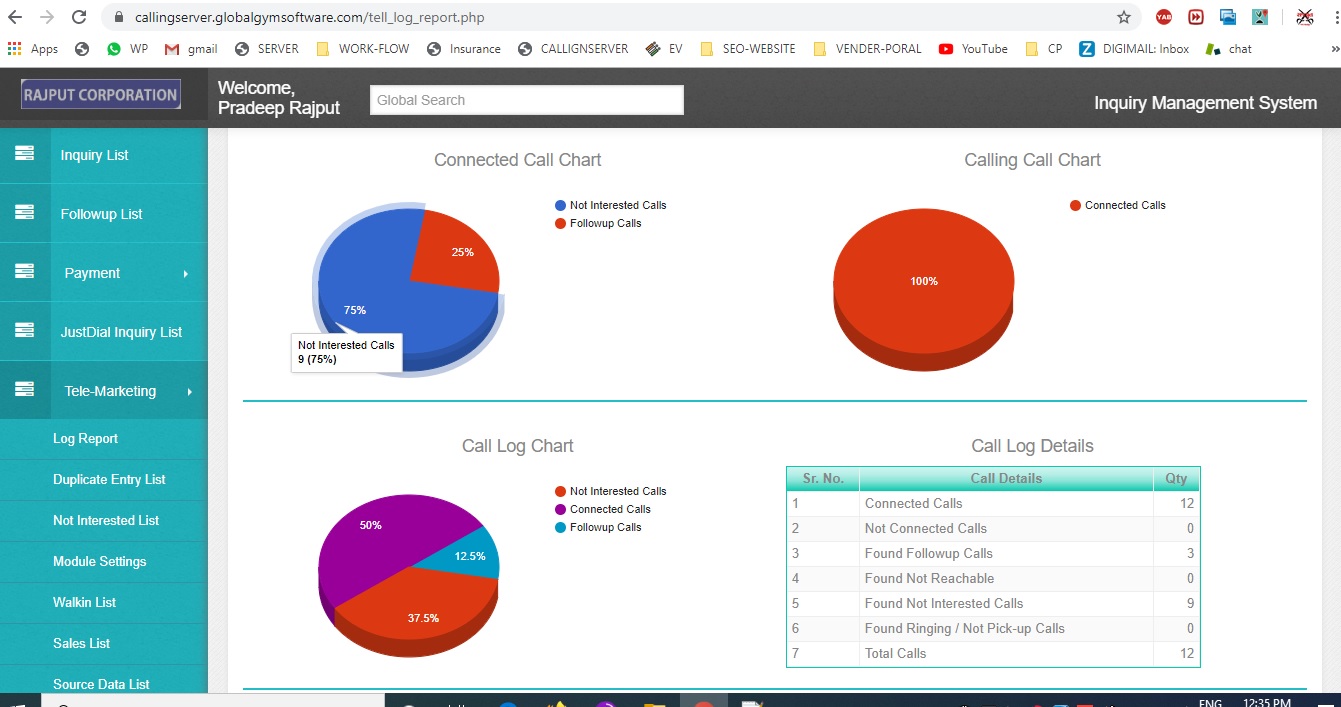The height and width of the screenshot is (707, 1341).
Task: Click the list icon next to Payment
Action: click(24, 272)
